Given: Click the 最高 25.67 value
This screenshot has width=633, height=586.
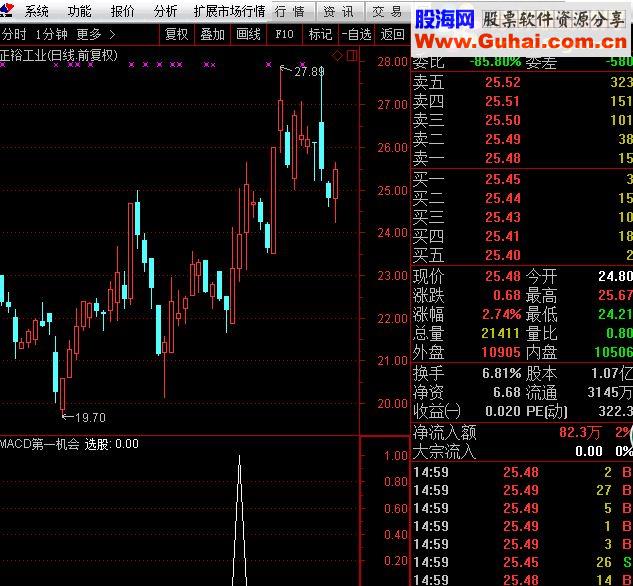Looking at the screenshot, I should [x=615, y=295].
